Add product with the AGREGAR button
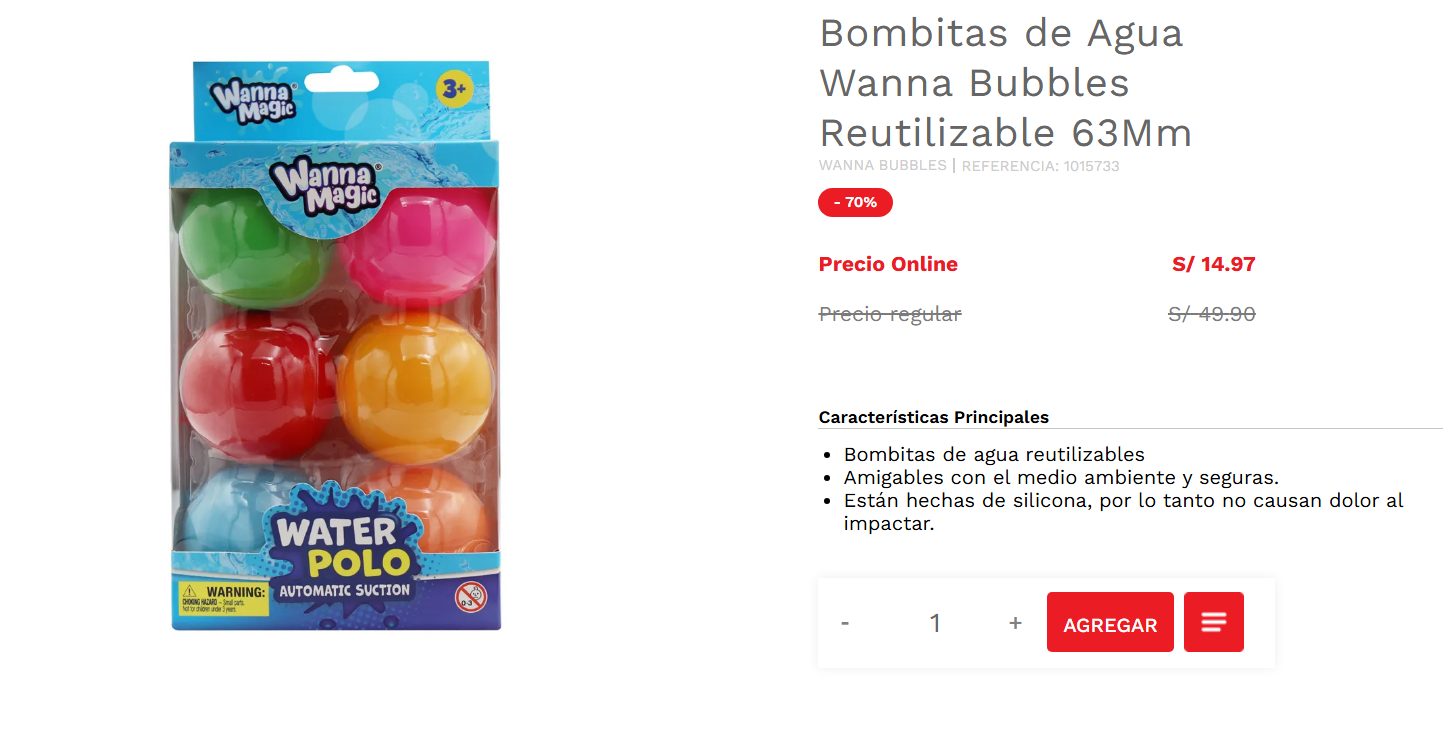This screenshot has width=1443, height=752. 1110,622
